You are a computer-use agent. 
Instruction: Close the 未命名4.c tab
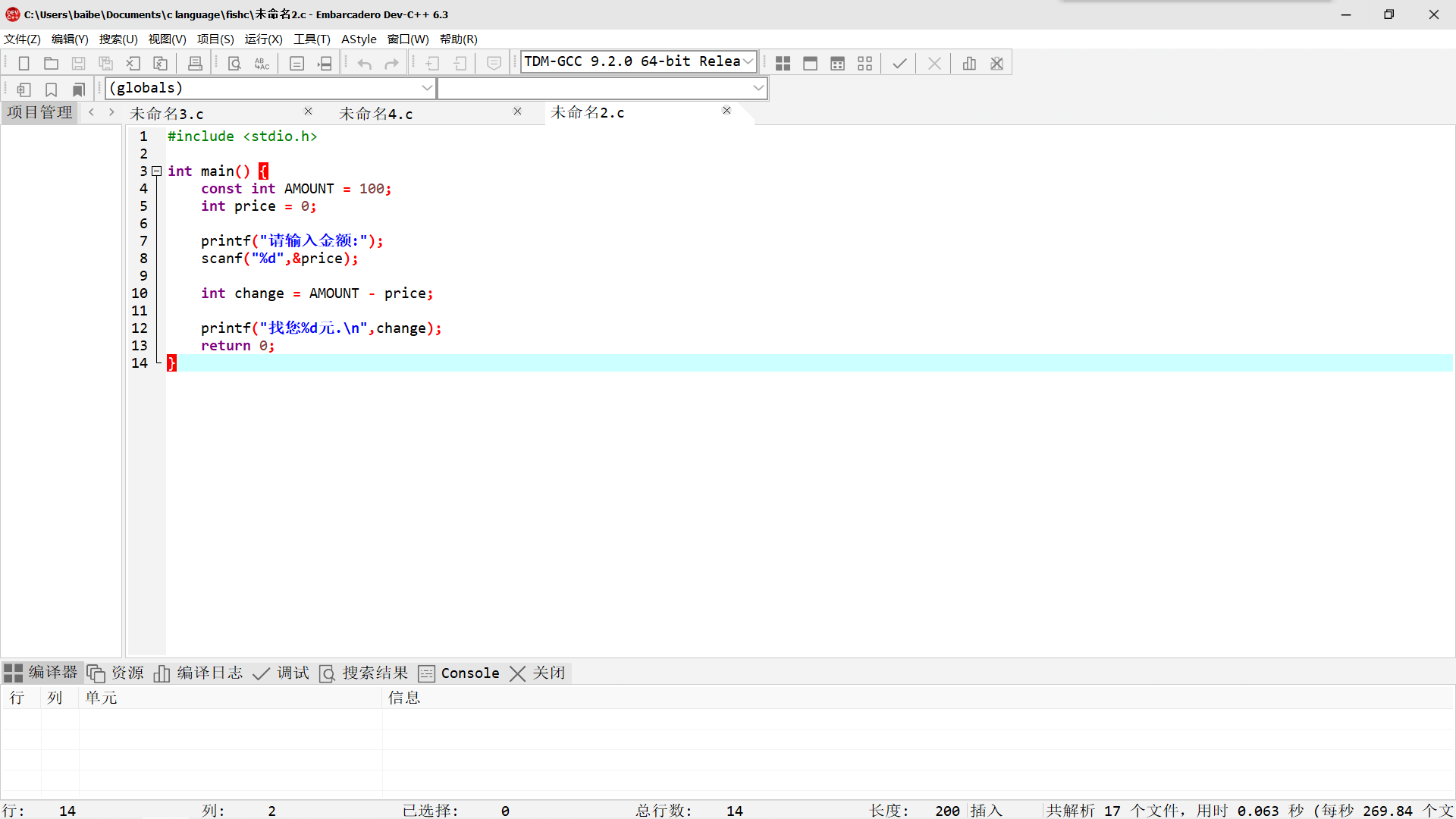517,111
